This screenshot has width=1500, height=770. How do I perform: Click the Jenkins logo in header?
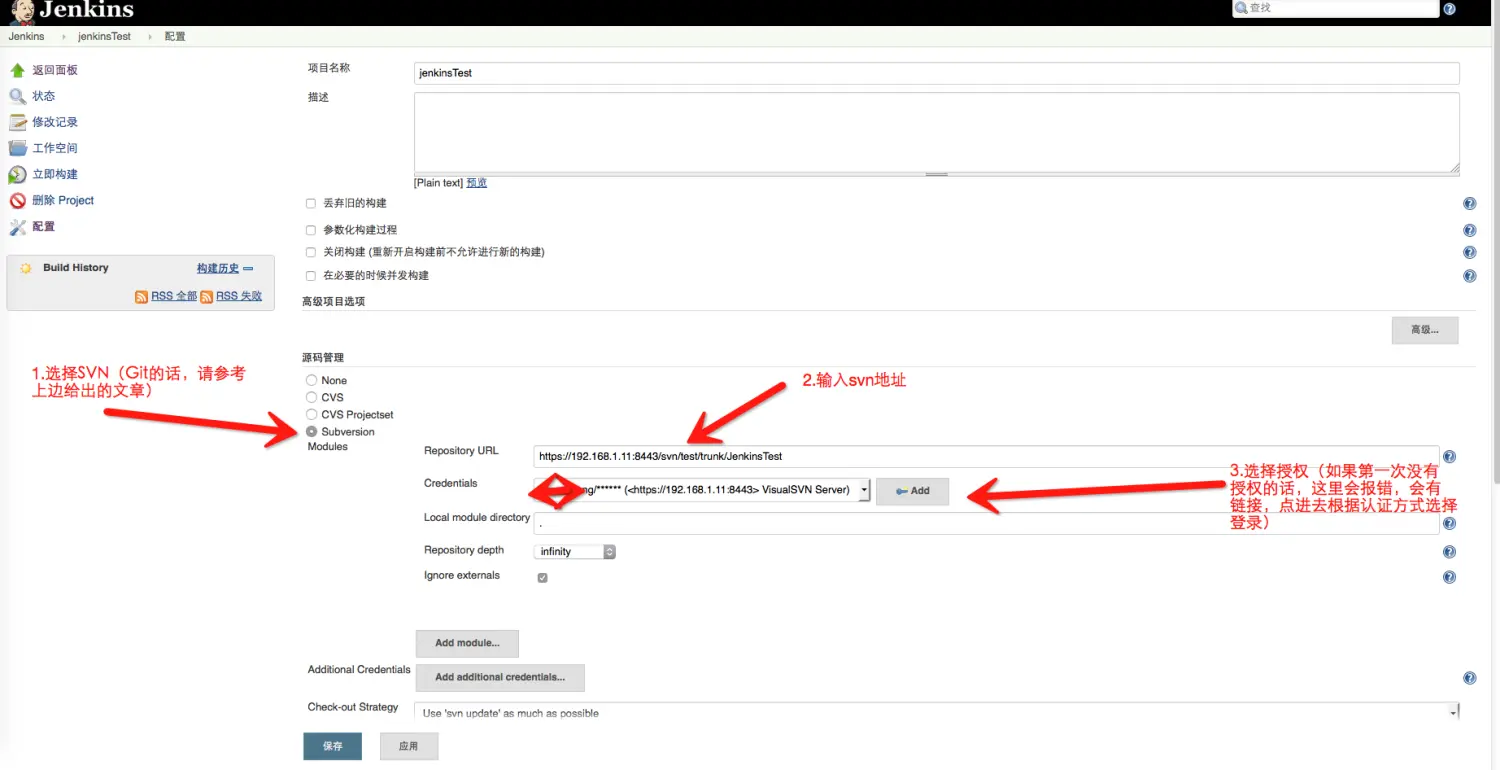(x=70, y=12)
